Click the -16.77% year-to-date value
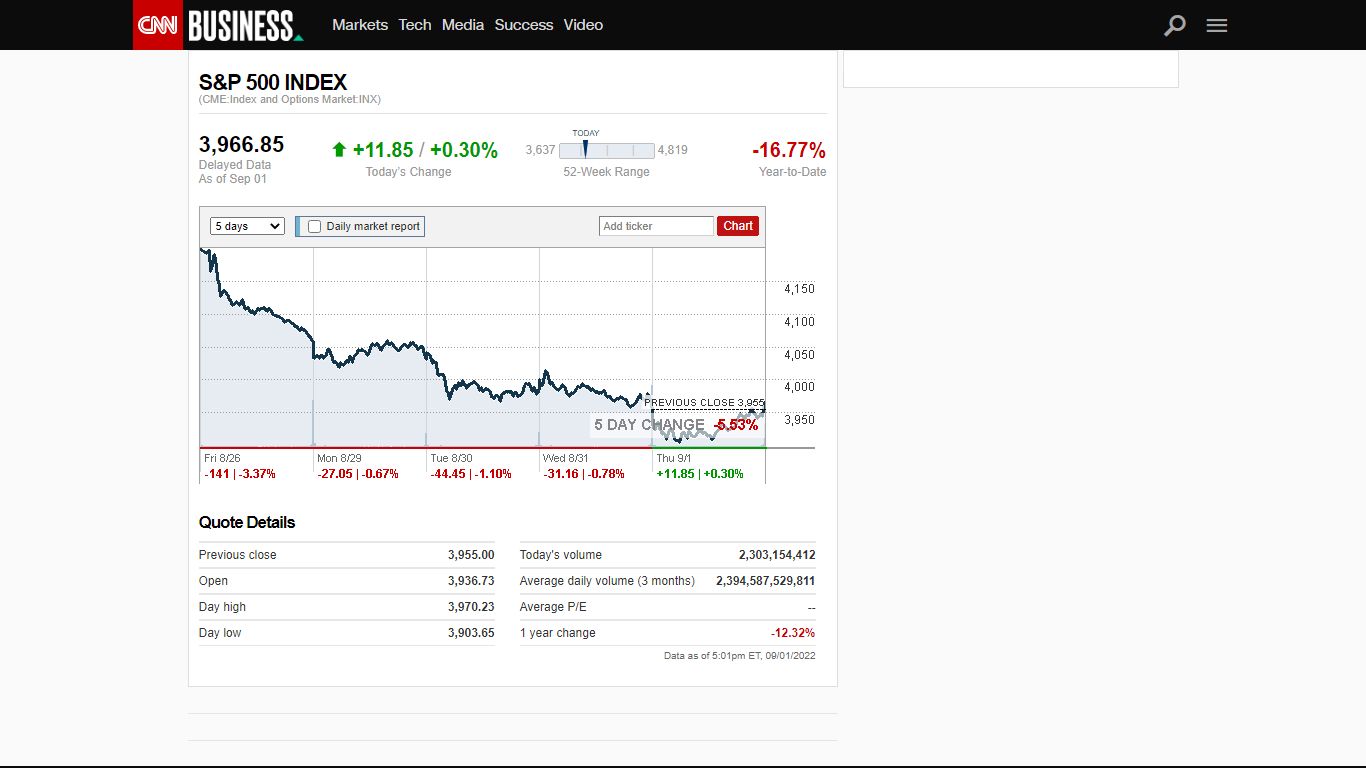Screen dimensions: 1366x768 tap(789, 150)
